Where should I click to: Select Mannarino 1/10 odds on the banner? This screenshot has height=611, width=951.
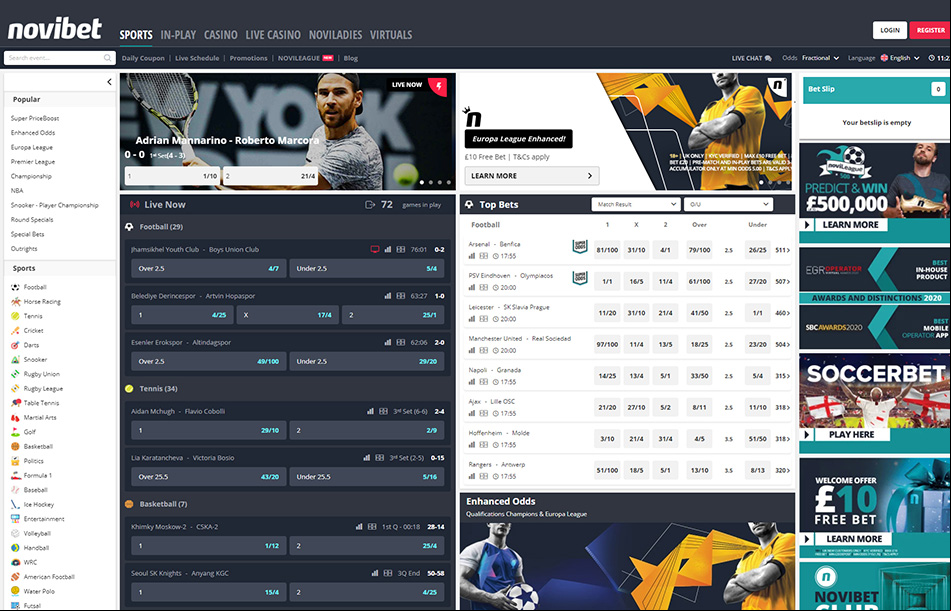pos(172,176)
